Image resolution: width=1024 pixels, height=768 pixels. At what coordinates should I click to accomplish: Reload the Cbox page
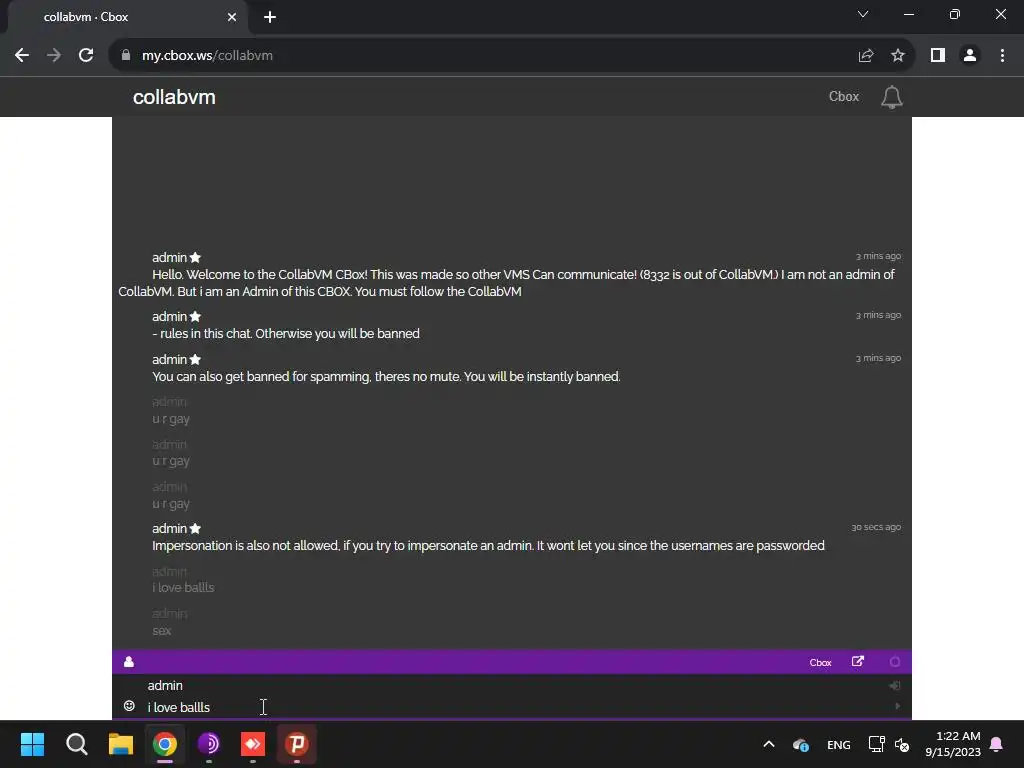pos(86,56)
